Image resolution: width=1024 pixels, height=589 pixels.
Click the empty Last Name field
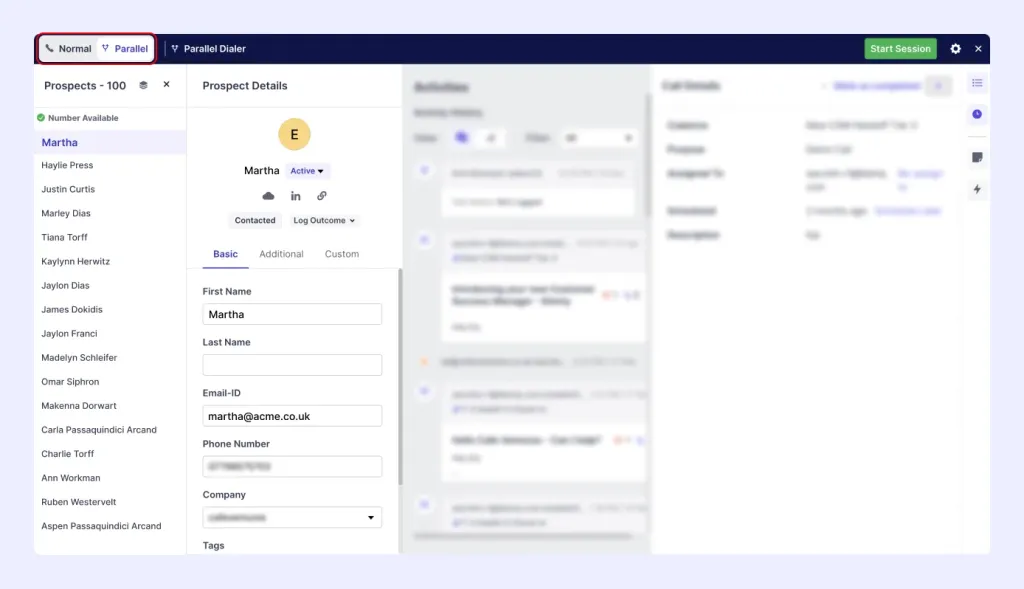[x=292, y=365]
